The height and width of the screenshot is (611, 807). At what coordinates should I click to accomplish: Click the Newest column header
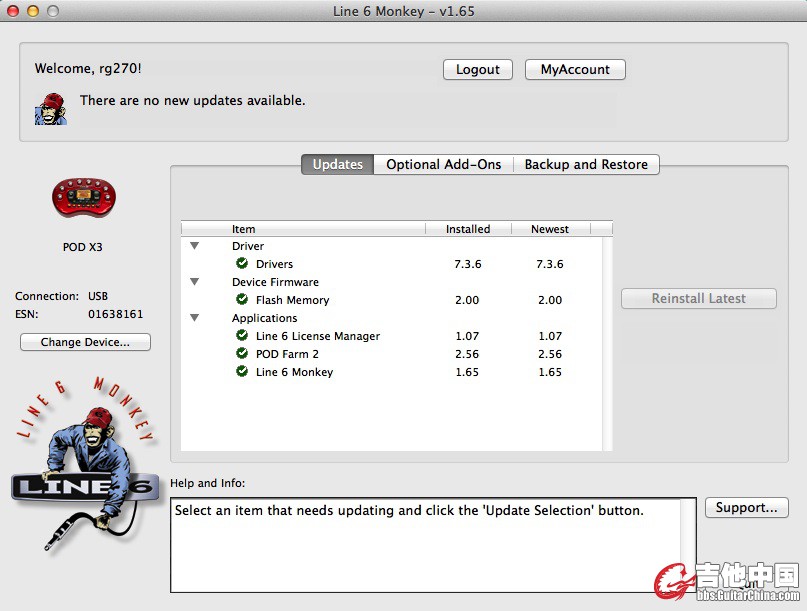[550, 229]
